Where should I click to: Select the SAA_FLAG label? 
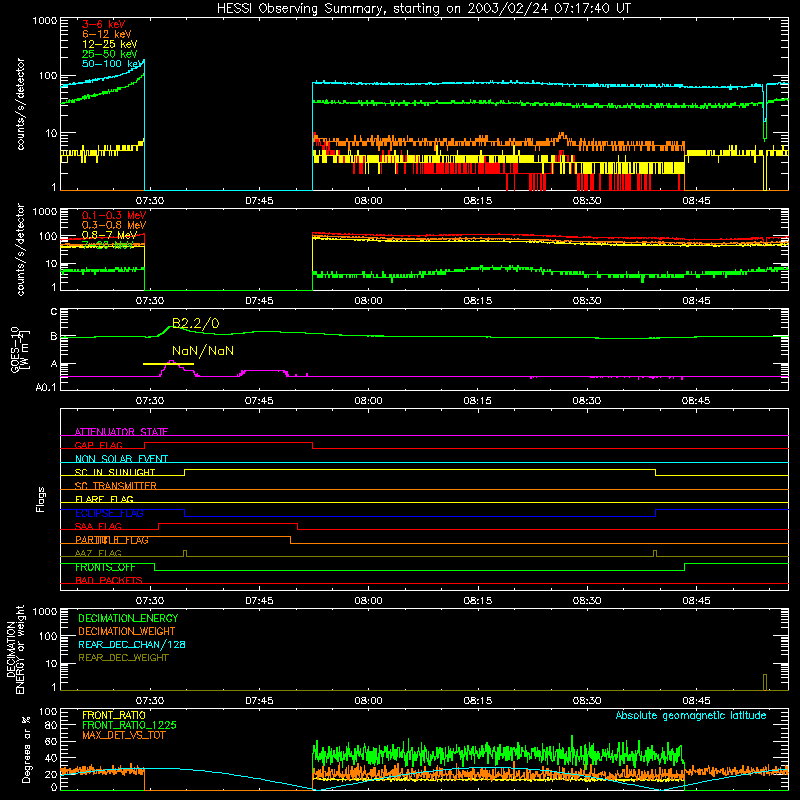98,527
